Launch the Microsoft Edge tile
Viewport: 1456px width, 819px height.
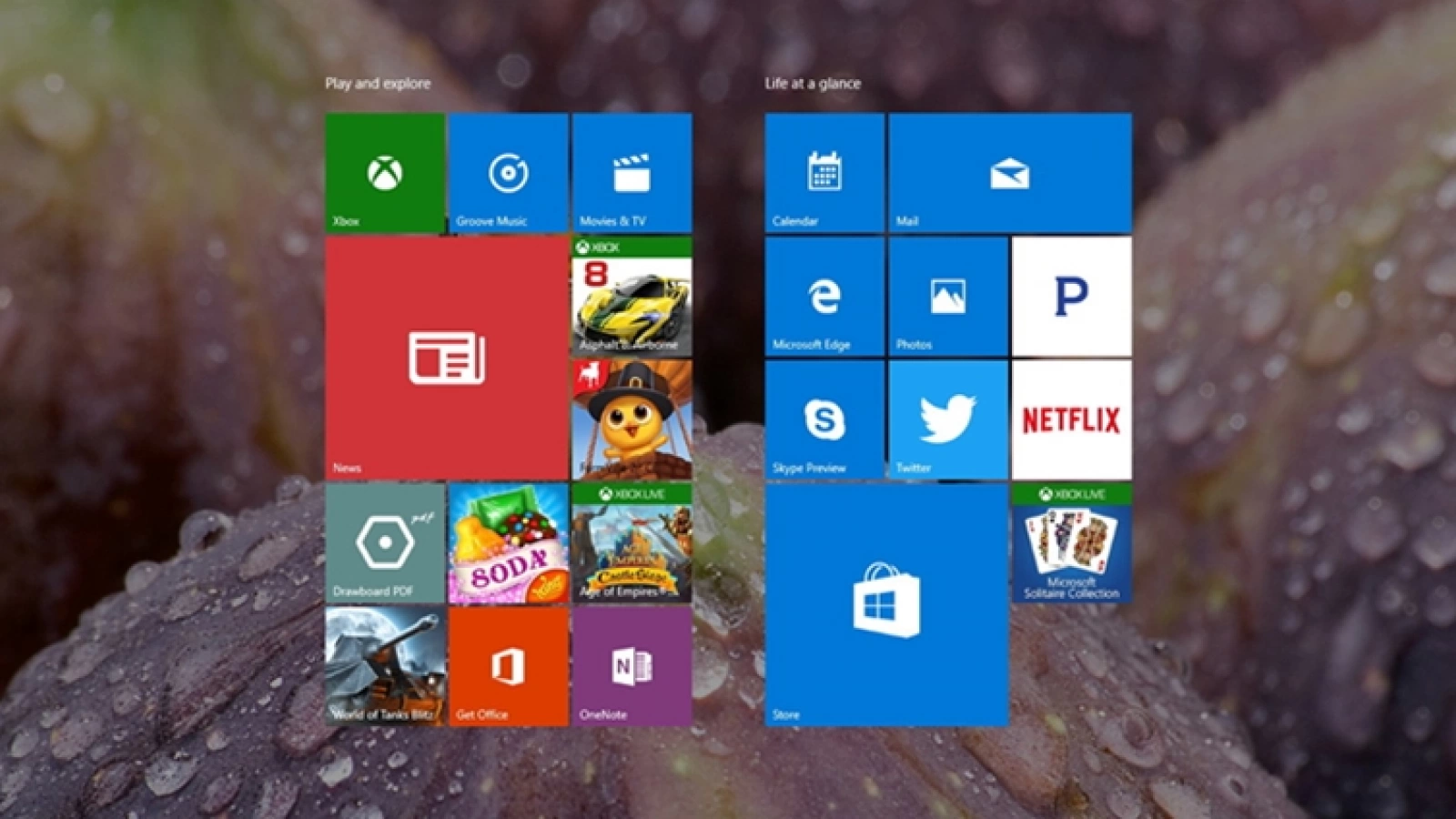click(825, 297)
